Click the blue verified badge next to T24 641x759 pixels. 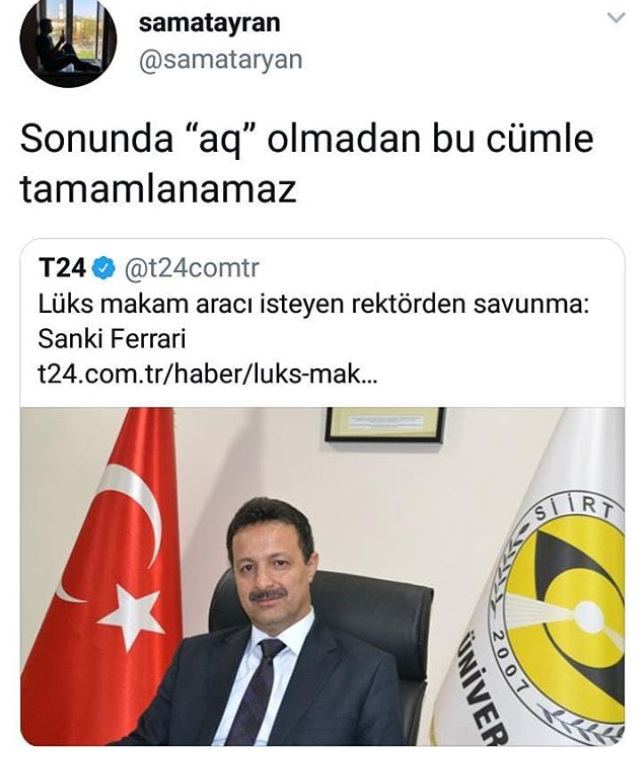103,268
